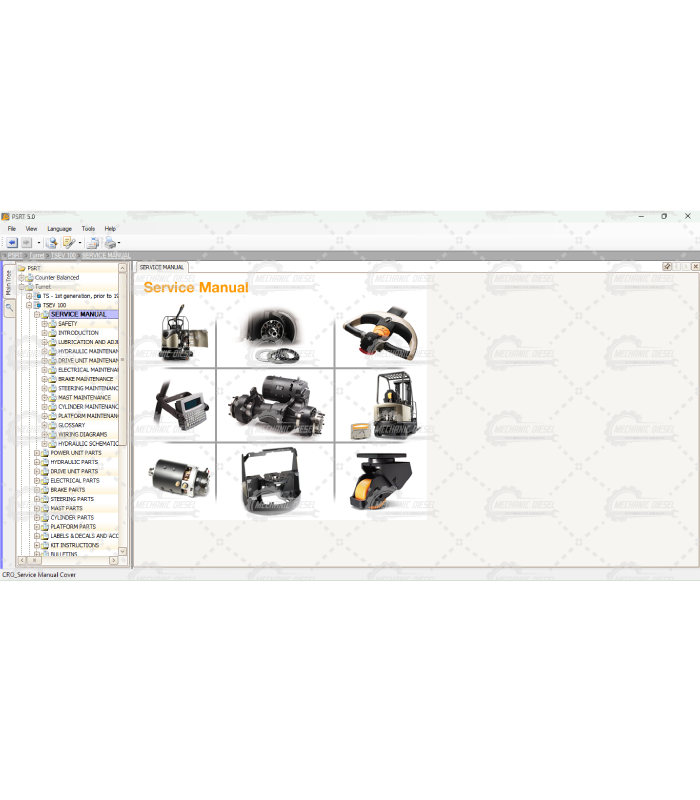Expand the SAFETY tree node
Viewport: 700px width, 800px height.
(x=43, y=324)
